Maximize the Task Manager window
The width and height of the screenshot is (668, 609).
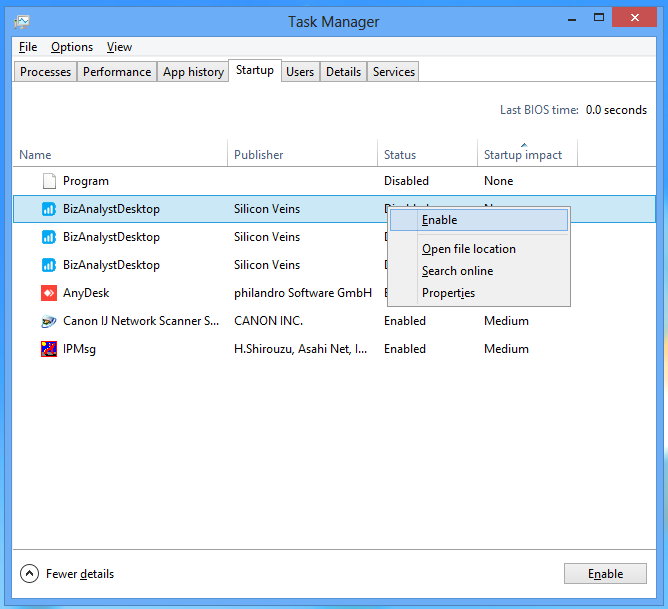[599, 18]
